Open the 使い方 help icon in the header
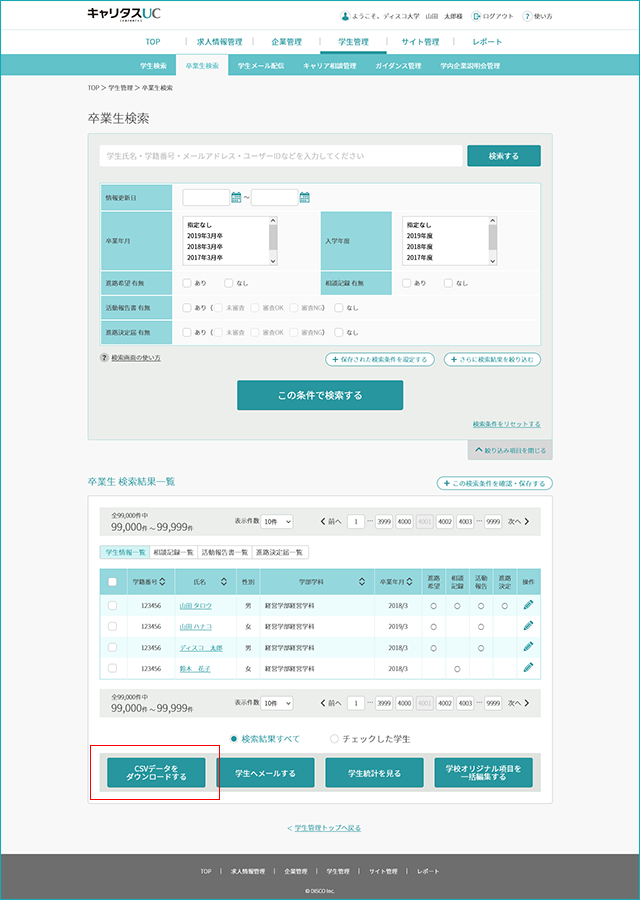Screen dimensions: 640x900 (527, 16)
